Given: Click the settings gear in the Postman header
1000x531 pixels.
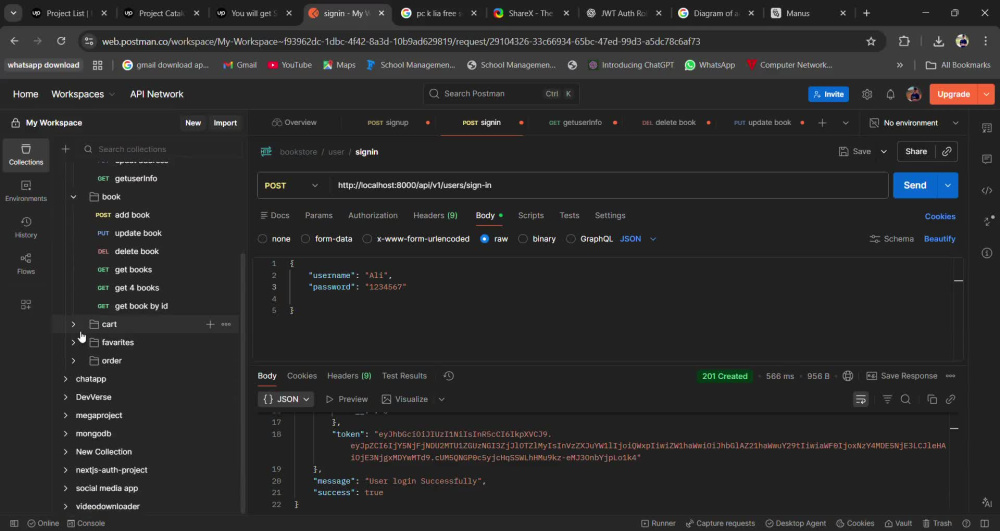Looking at the screenshot, I should click(x=867, y=94).
